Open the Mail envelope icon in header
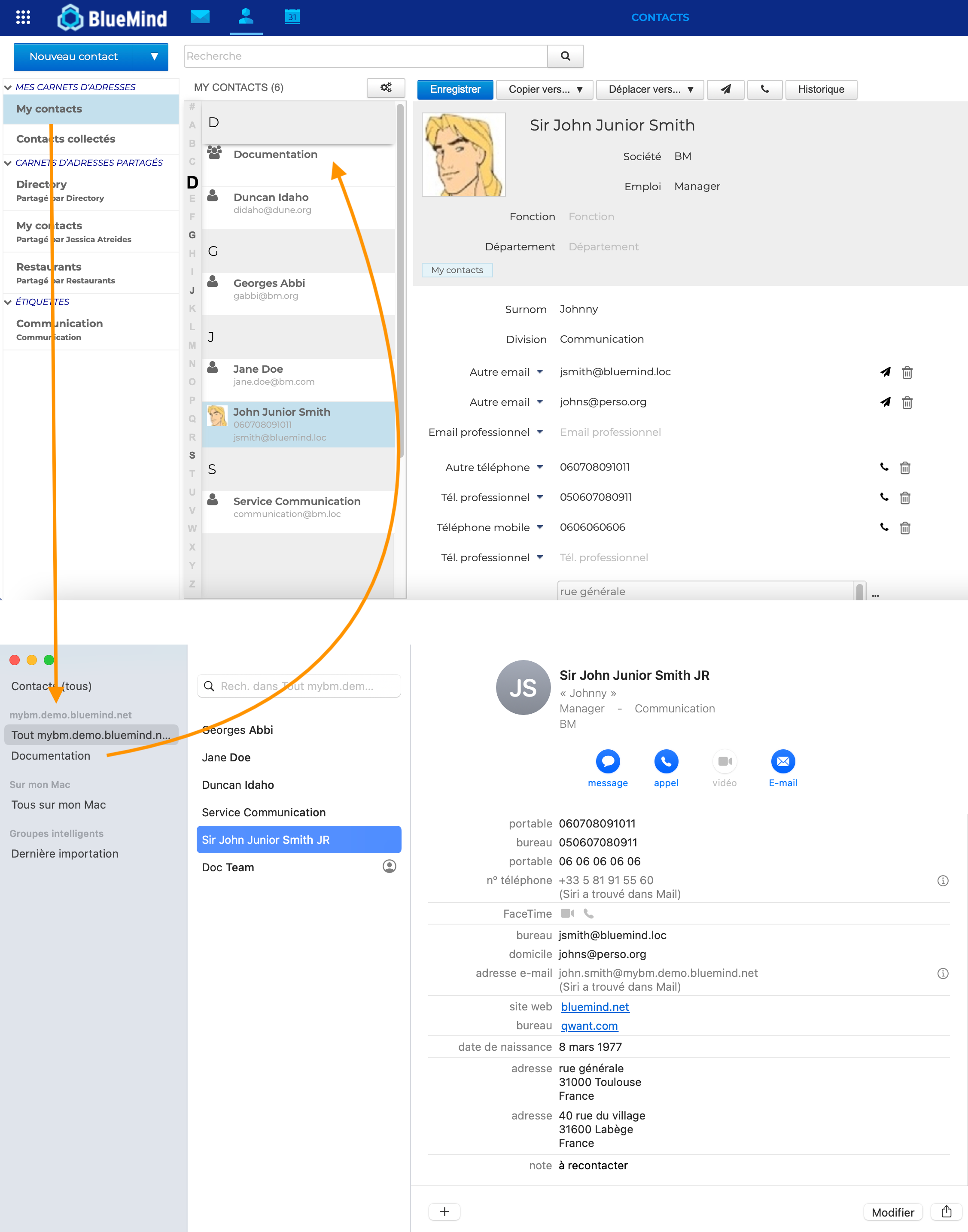 click(x=200, y=17)
